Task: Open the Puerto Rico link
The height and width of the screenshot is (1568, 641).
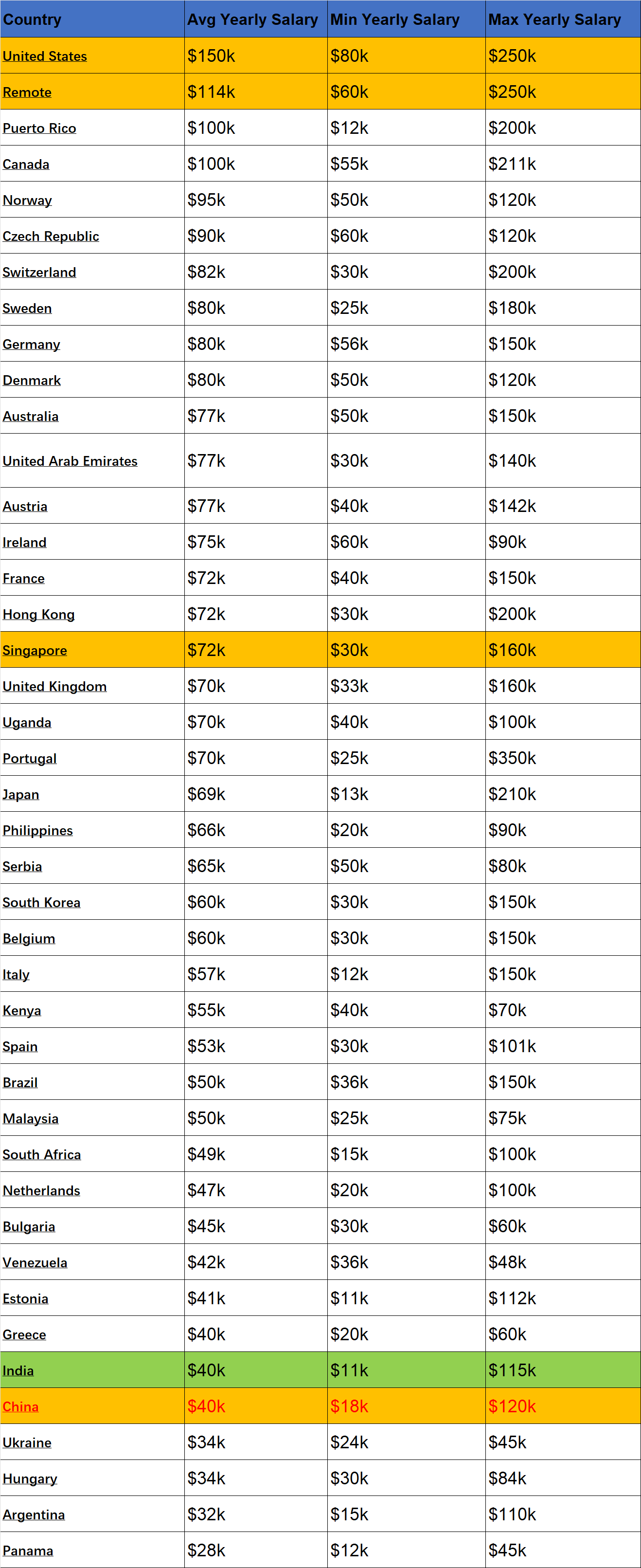Action: 39,128
